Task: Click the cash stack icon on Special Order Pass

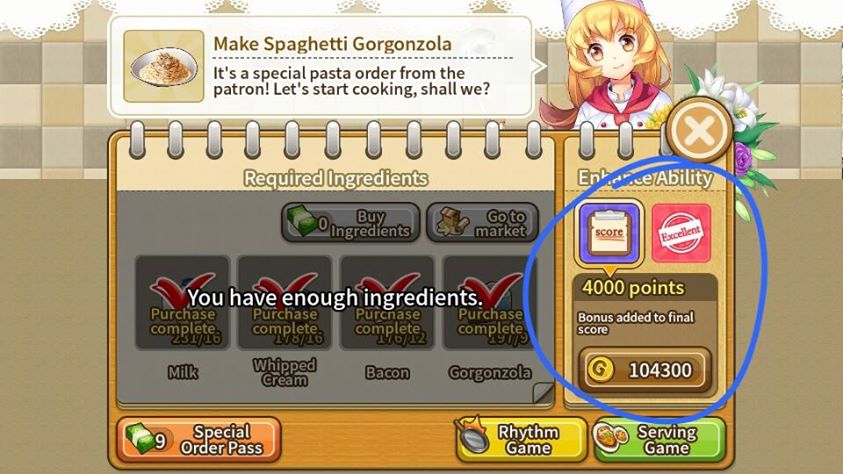Action: [x=140, y=437]
